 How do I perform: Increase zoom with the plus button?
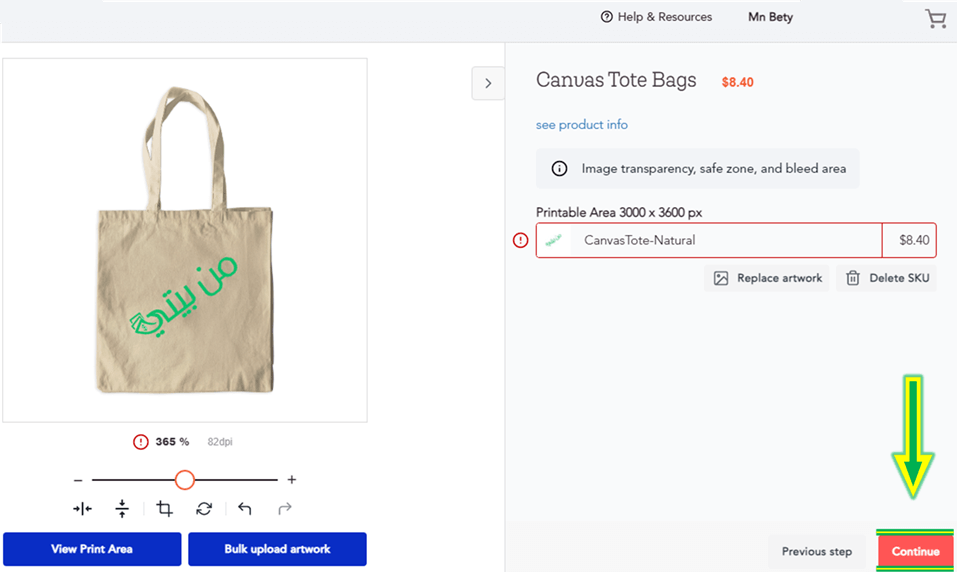tap(292, 480)
